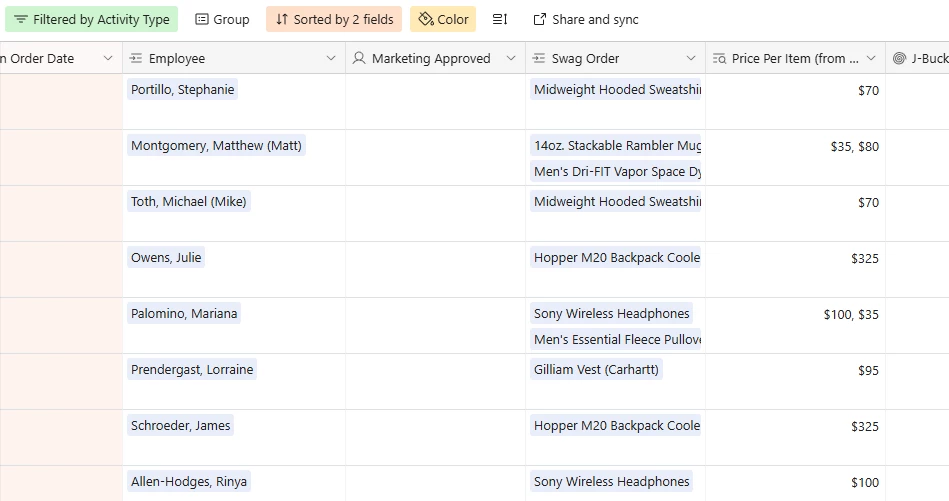Select the $35, $80 price cell
Viewport: 949px width, 501px height.
[x=795, y=157]
